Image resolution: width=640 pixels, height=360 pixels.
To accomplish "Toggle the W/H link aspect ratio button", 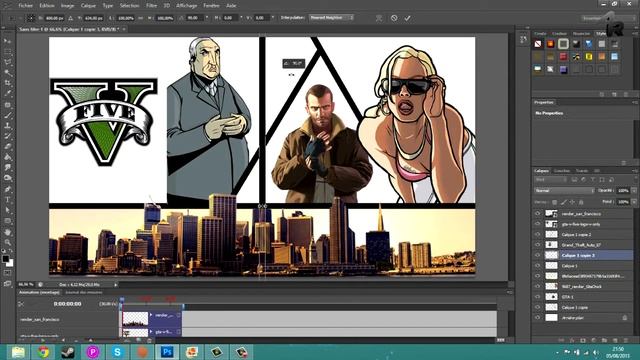I will 140,18.
